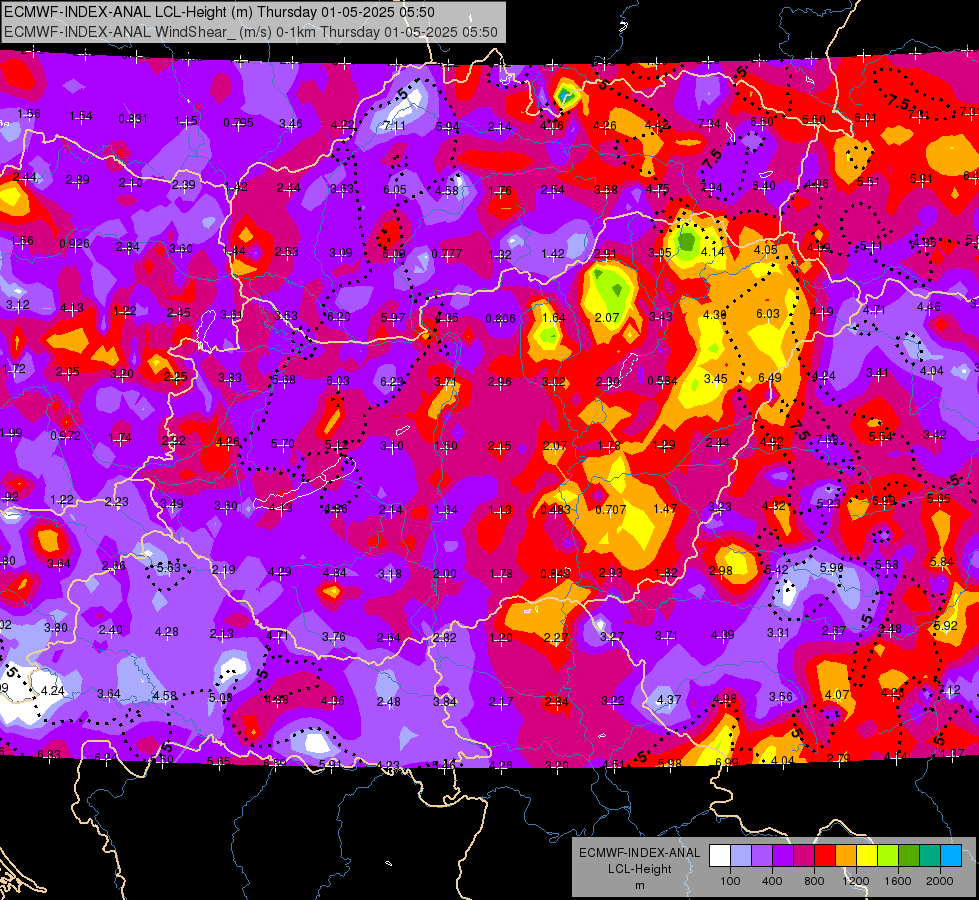The height and width of the screenshot is (900, 979).
Task: Click the wind shear value 3.45
Action: (x=716, y=378)
